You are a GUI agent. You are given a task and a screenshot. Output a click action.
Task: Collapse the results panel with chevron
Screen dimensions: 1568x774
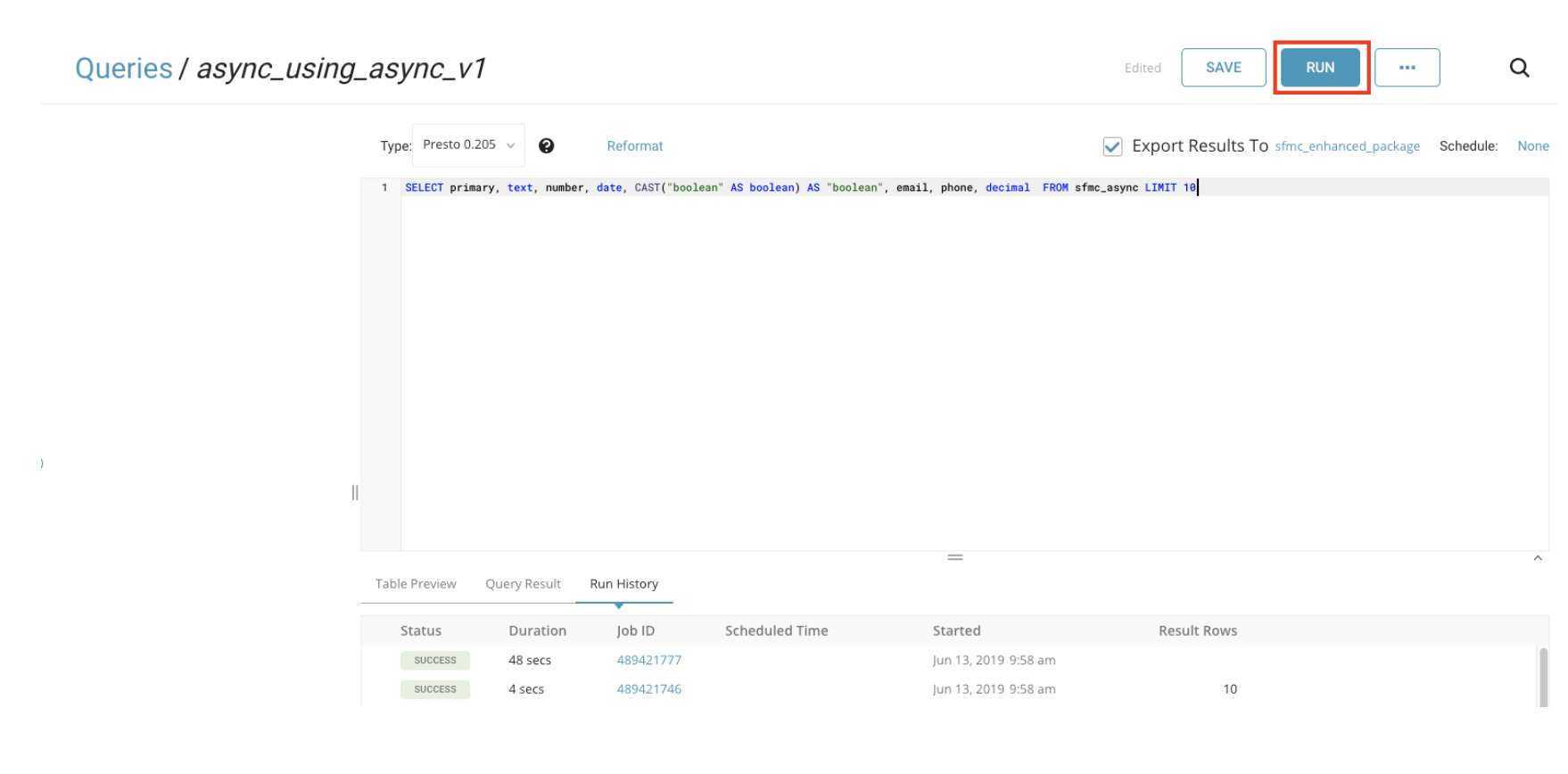1538,558
